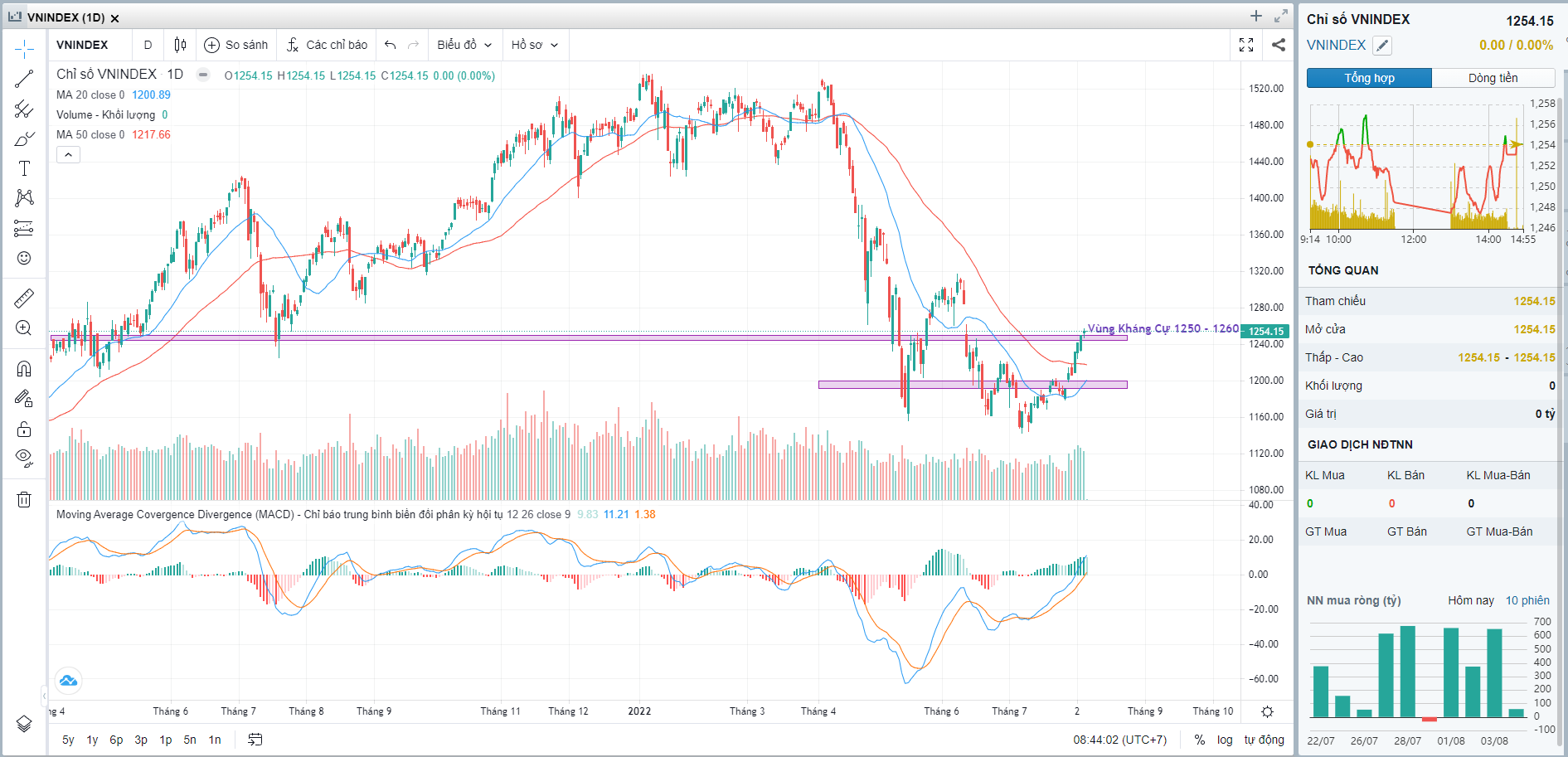Undo the last chart action
Screen dimensions: 1568x757
[391, 45]
